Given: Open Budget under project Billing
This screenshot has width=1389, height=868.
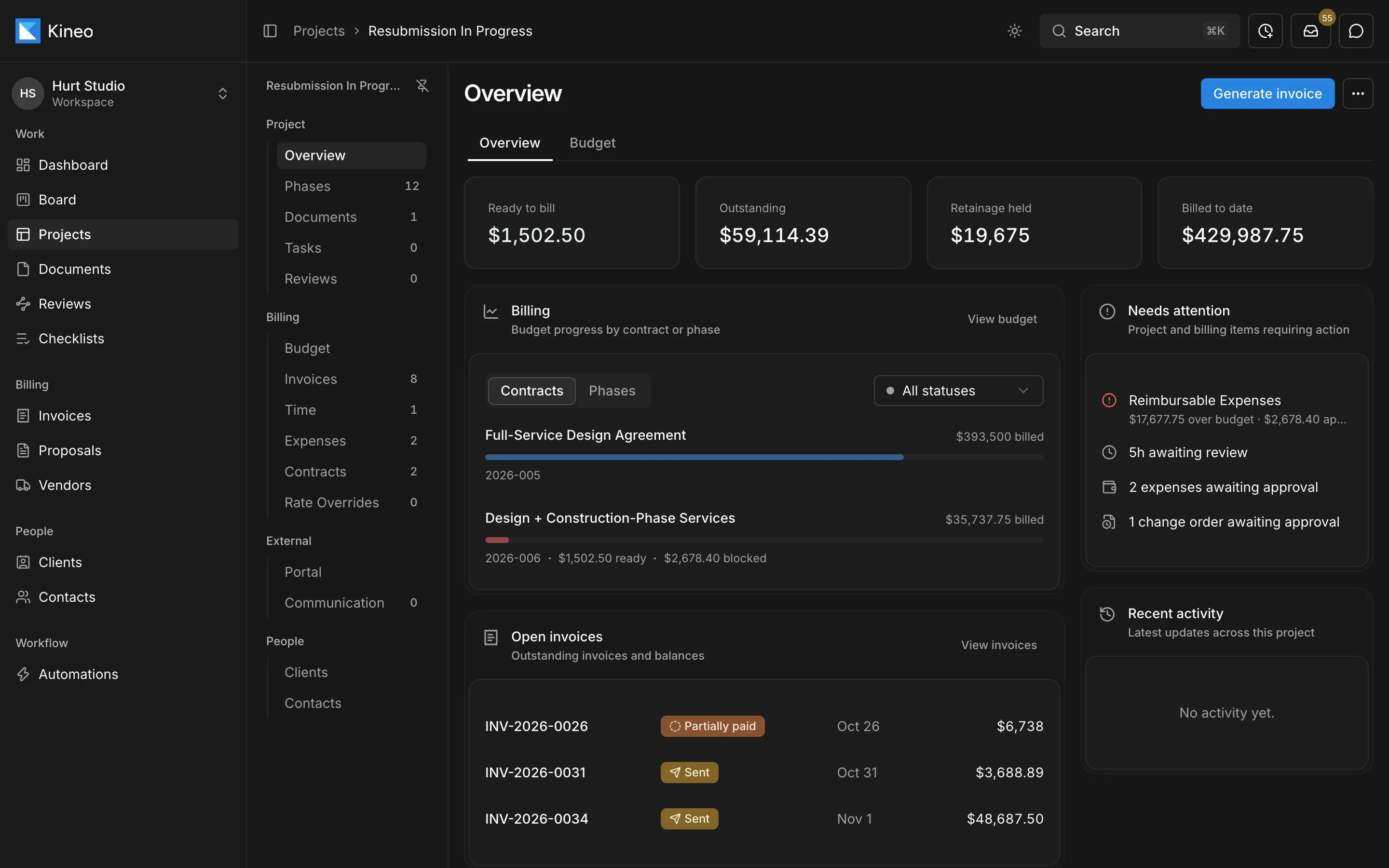Looking at the screenshot, I should (351, 349).
